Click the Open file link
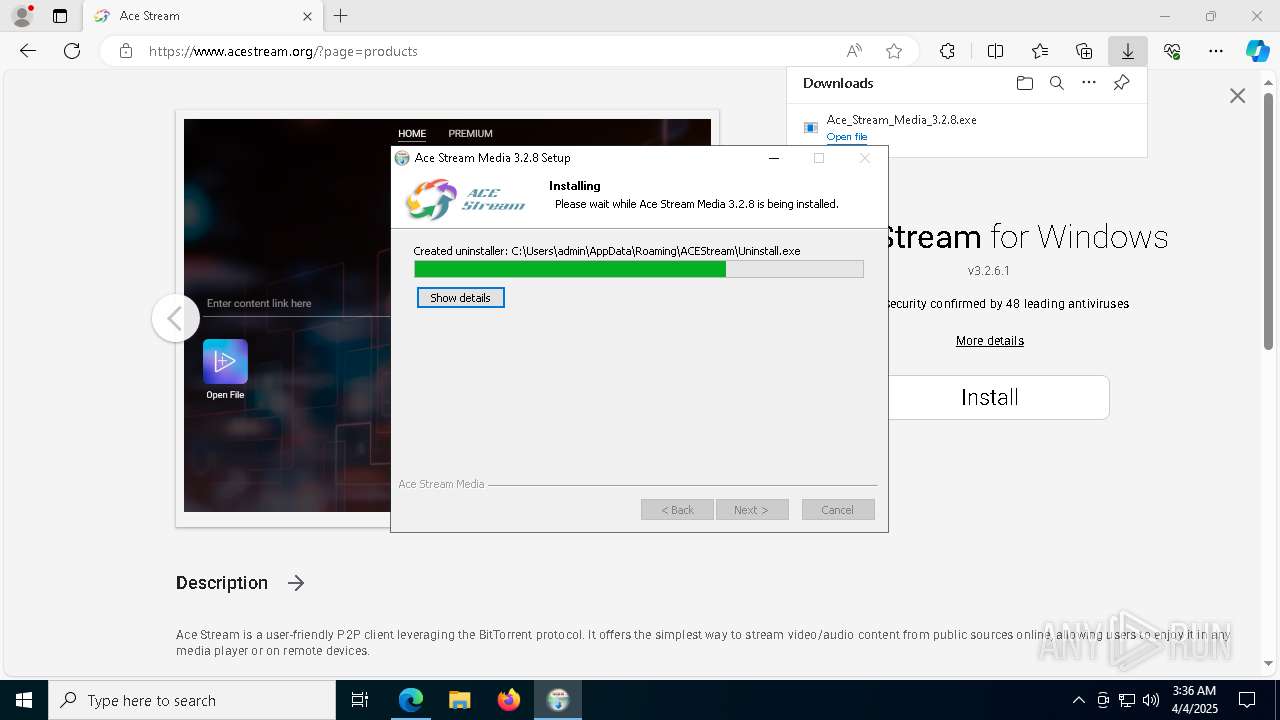The width and height of the screenshot is (1280, 720). (x=847, y=137)
